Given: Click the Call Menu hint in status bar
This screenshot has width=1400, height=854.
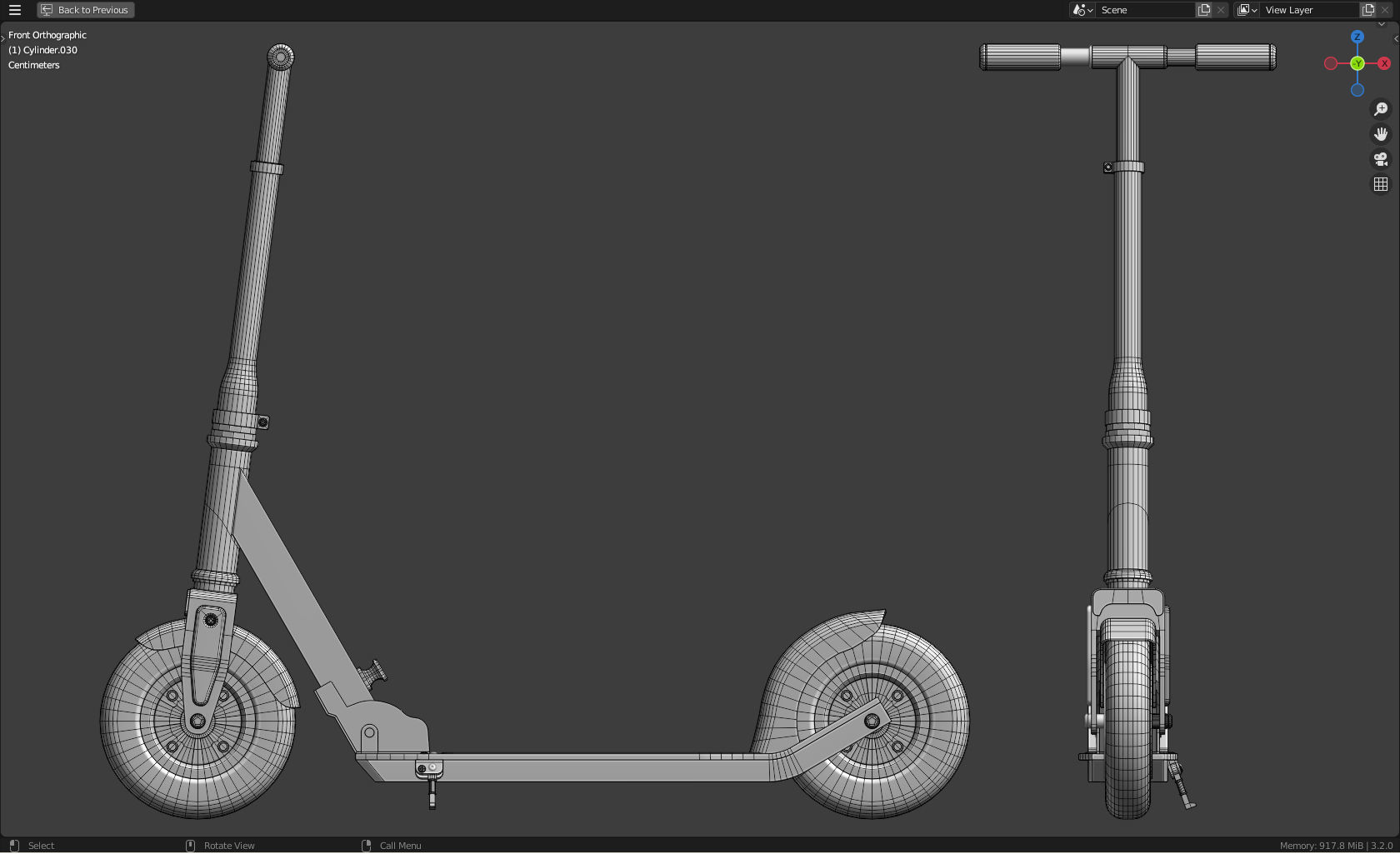Looking at the screenshot, I should pyautogui.click(x=400, y=846).
